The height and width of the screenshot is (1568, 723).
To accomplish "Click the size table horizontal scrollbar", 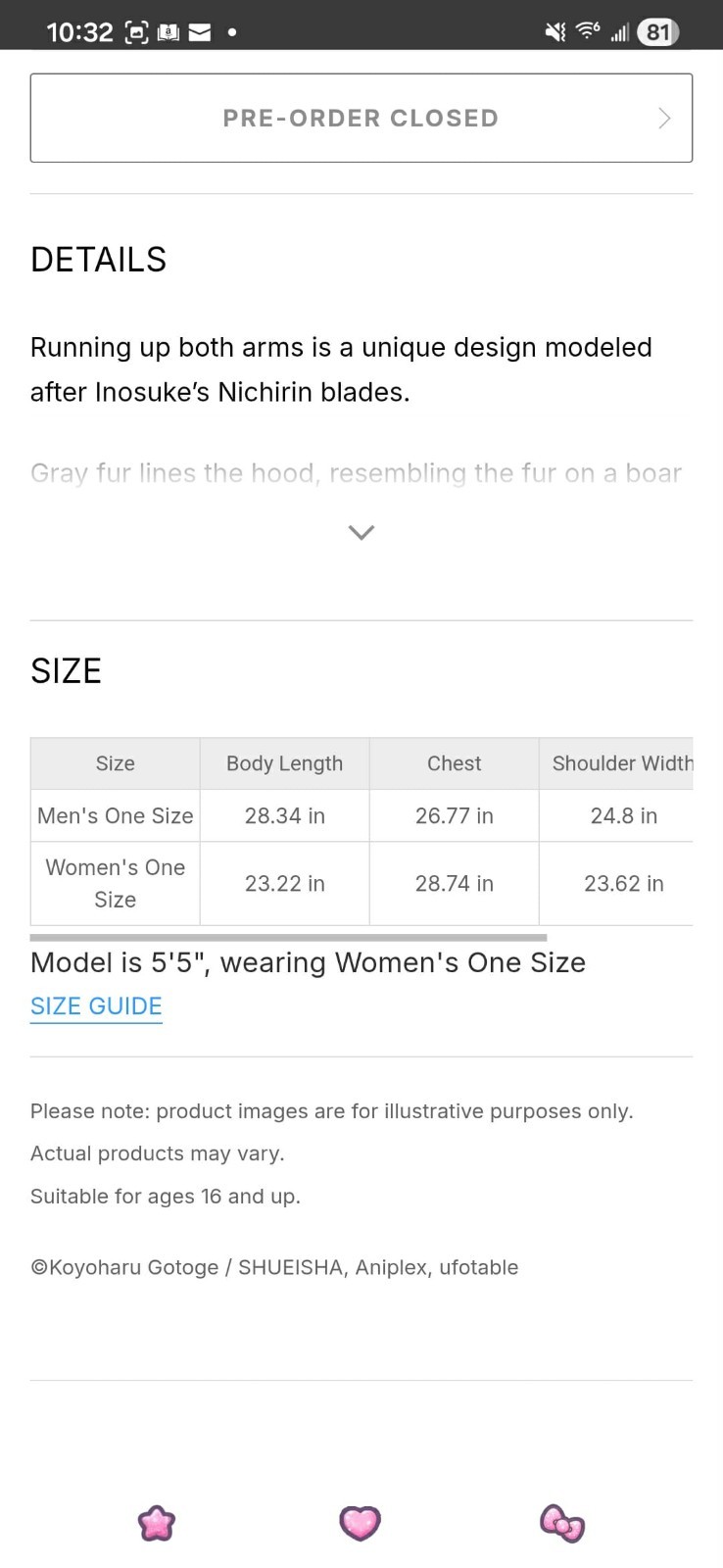I will pyautogui.click(x=288, y=937).
